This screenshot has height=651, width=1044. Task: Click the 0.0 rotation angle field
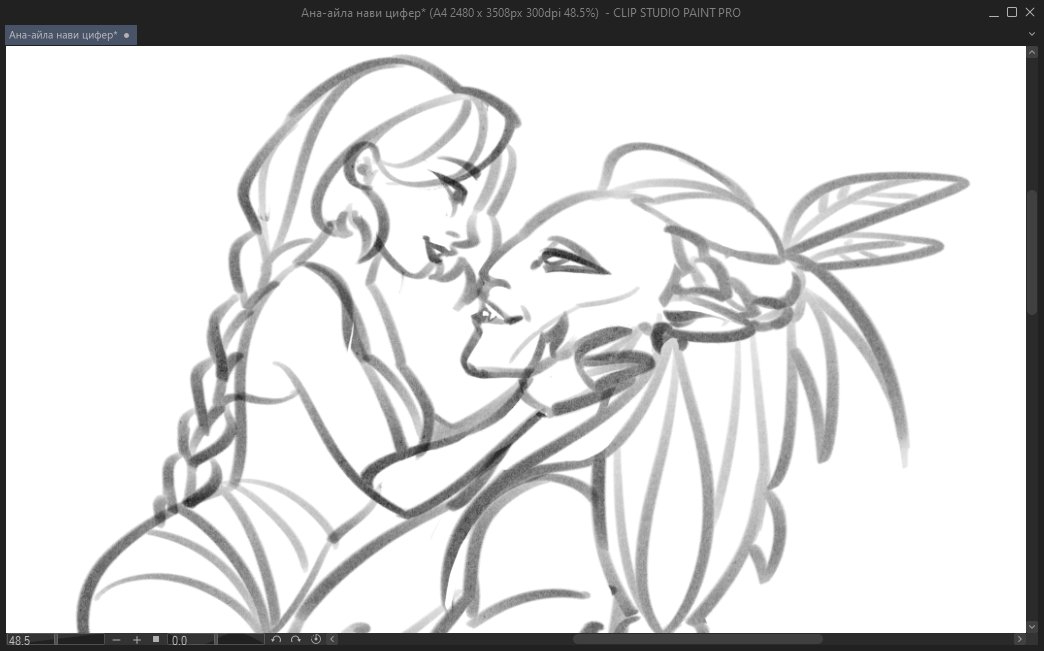(190, 639)
